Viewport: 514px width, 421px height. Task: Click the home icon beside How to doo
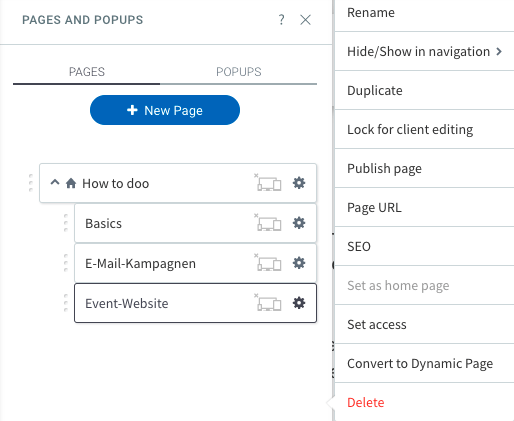tap(71, 183)
